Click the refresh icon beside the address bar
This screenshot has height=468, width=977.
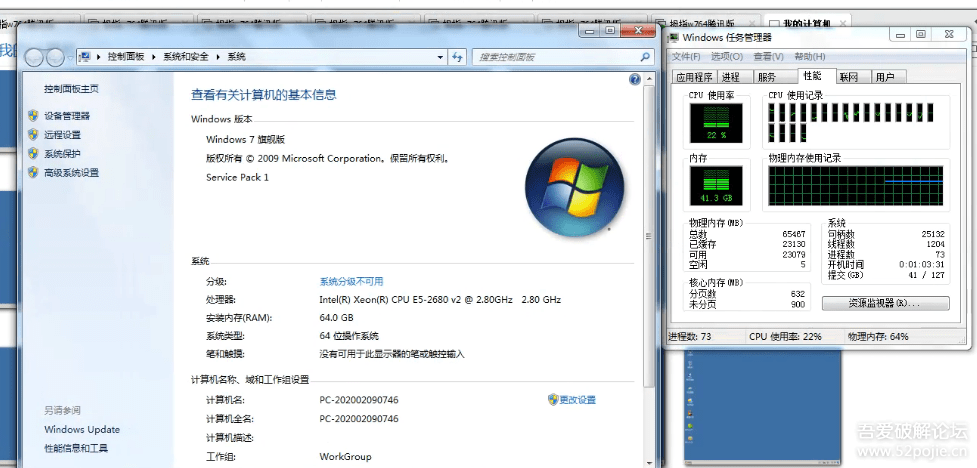pyautogui.click(x=457, y=57)
